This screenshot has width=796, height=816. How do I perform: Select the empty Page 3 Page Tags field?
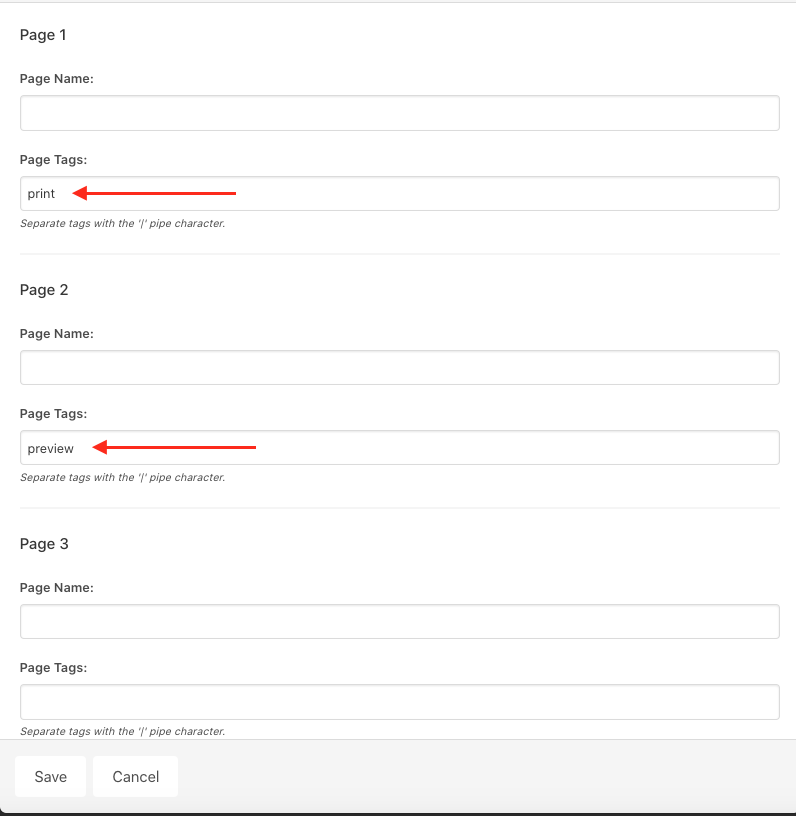tap(399, 702)
